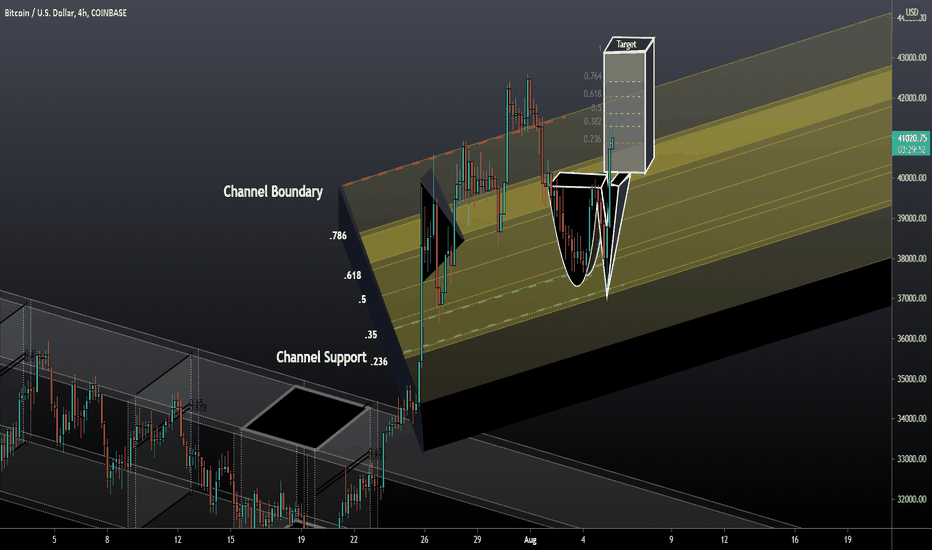This screenshot has height=550, width=932.
Task: Select the Channel Boundary text label
Action: click(x=273, y=191)
